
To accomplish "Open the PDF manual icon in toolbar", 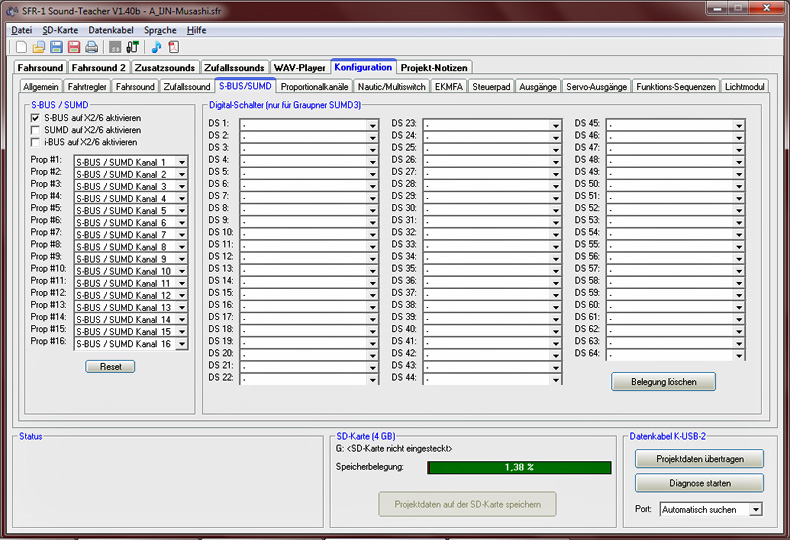I will (173, 47).
